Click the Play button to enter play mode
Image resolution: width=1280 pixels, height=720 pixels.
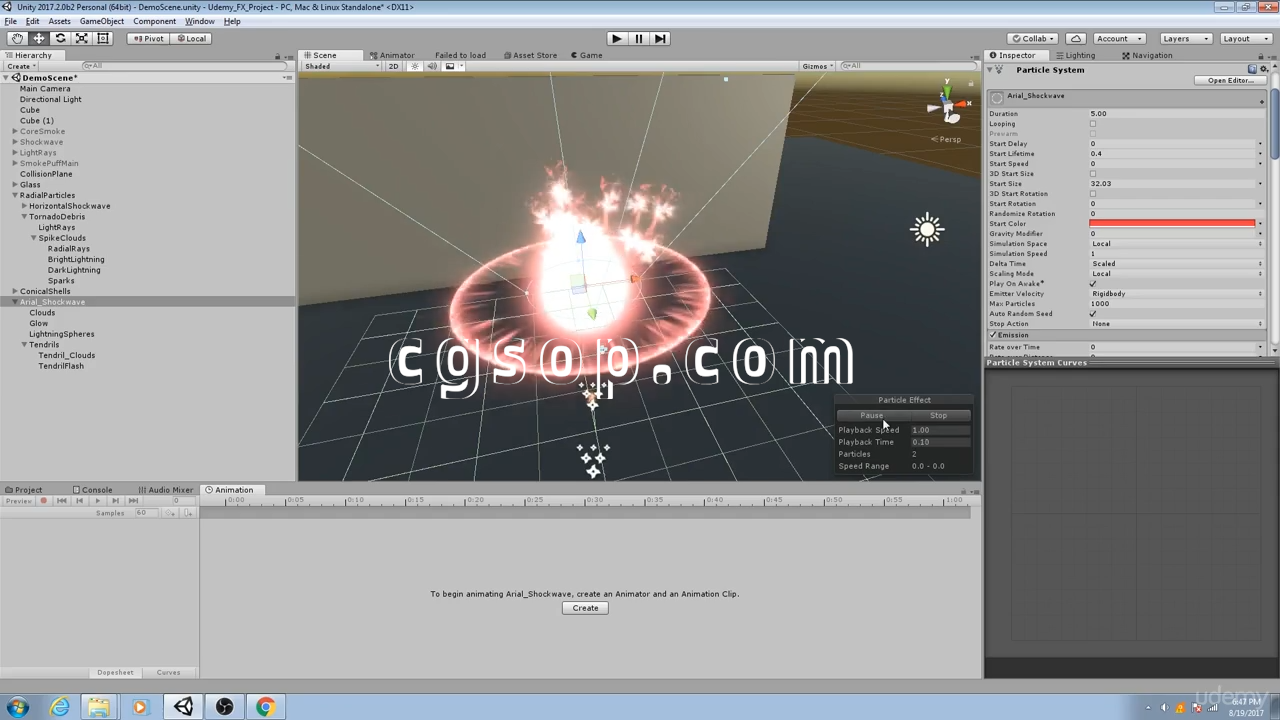click(616, 38)
